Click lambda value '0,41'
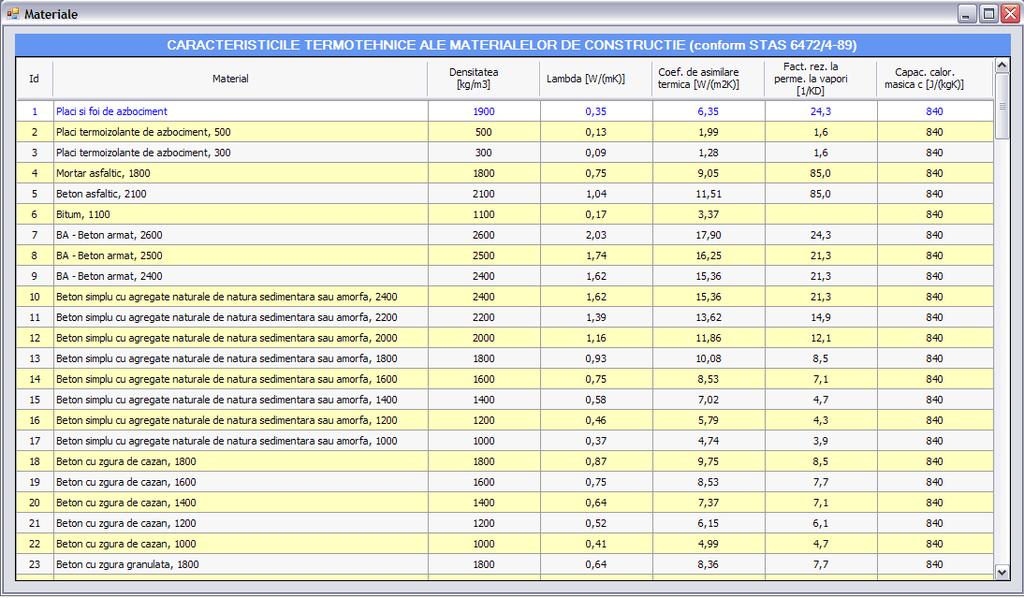This screenshot has width=1024, height=598. tap(596, 543)
